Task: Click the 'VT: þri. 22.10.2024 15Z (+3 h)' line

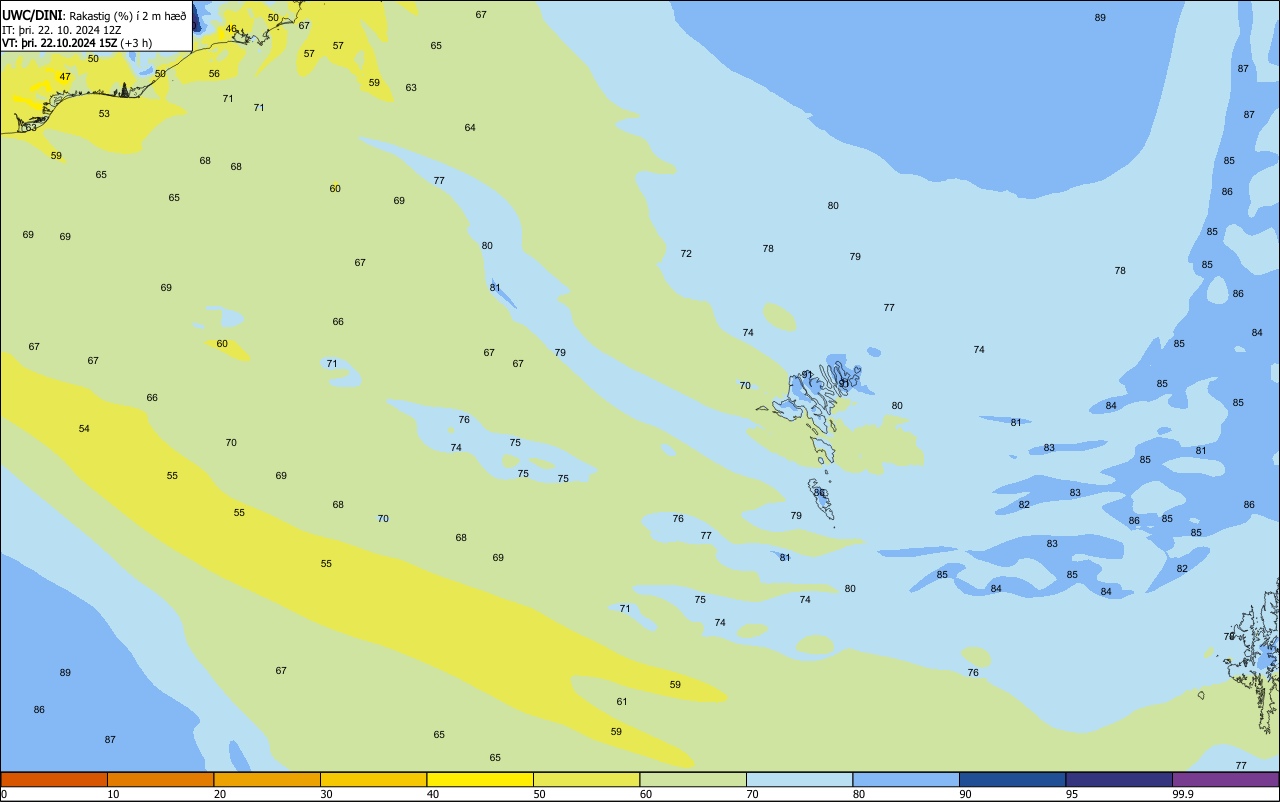Action: coord(77,43)
